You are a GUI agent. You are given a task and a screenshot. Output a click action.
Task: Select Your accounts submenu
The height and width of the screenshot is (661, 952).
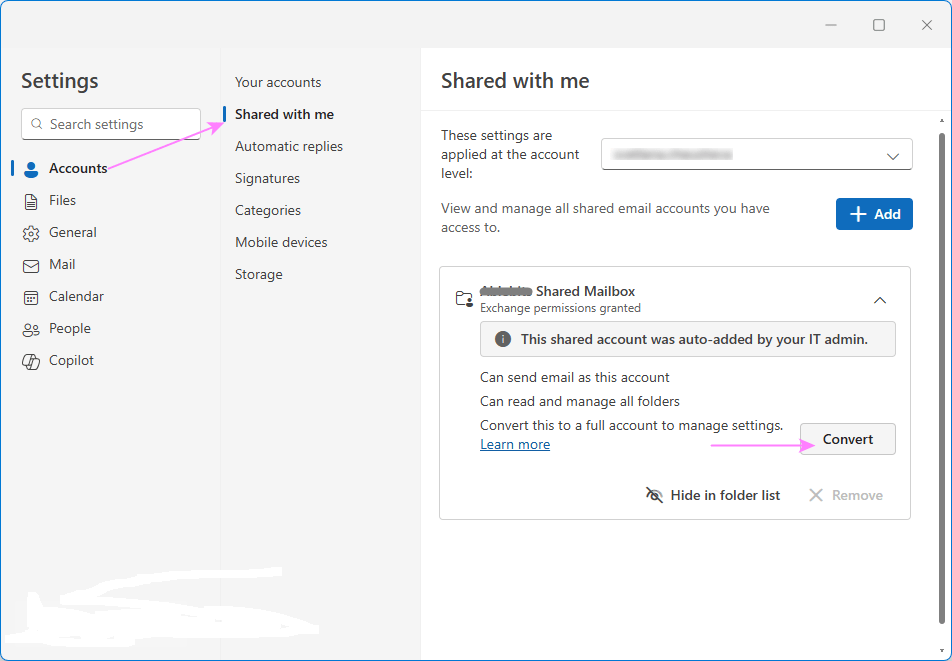point(278,83)
